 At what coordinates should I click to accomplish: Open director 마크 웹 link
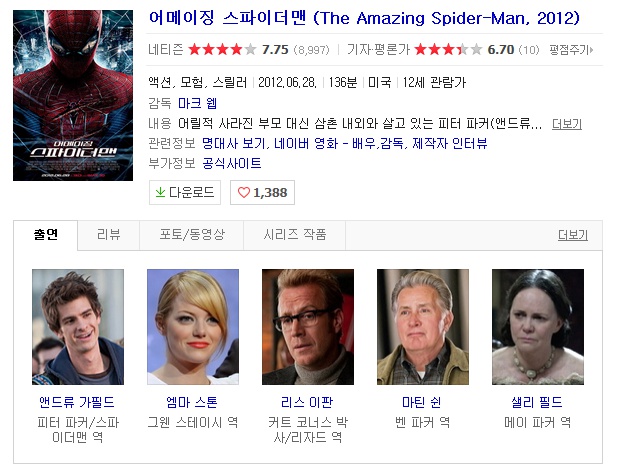coord(197,103)
